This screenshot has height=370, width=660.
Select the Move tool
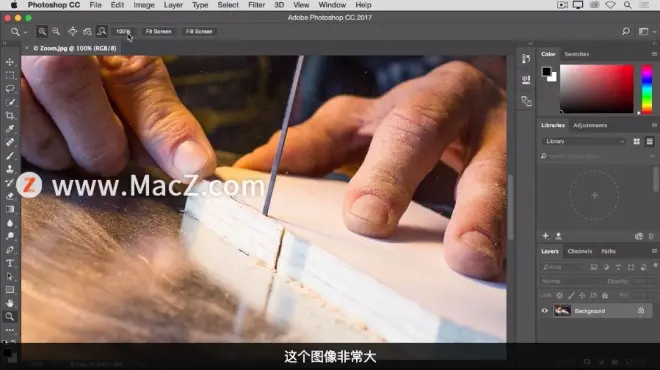[10, 62]
